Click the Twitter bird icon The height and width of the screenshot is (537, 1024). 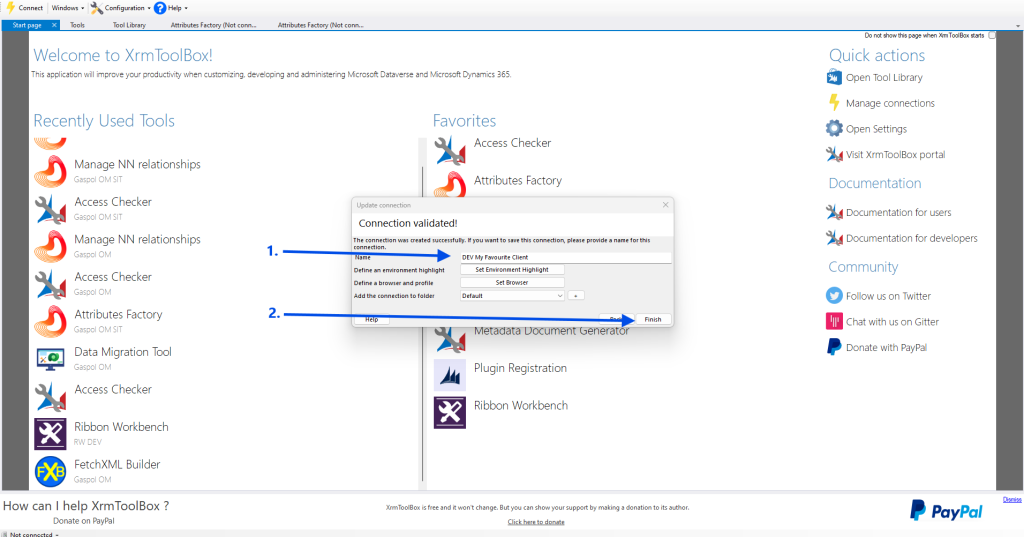(x=834, y=295)
